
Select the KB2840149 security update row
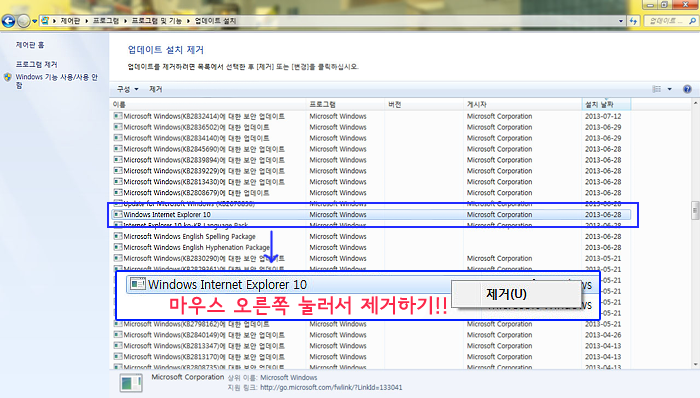(371, 335)
